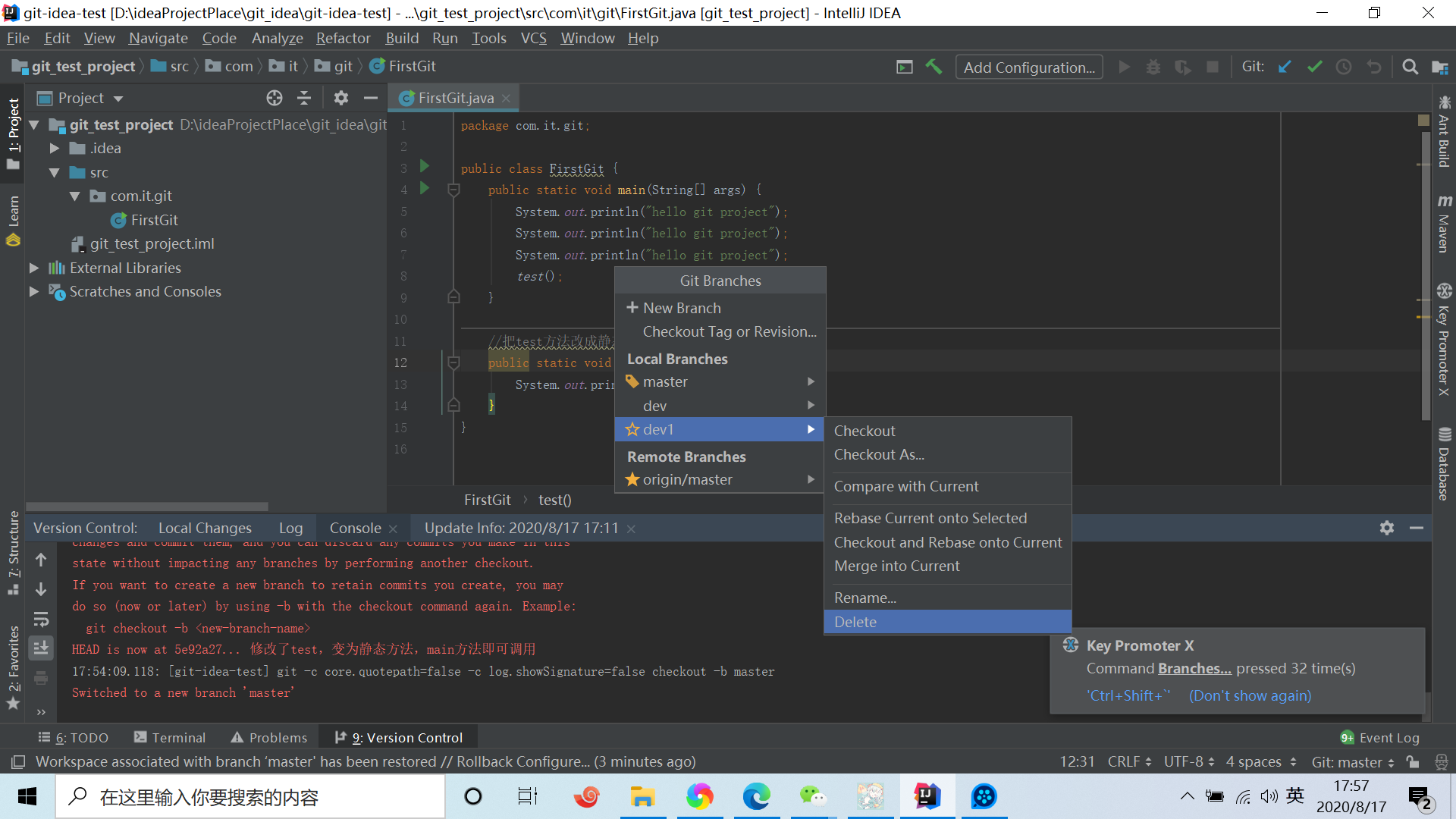
Task: Choose Compare with Current
Action: pos(948,486)
